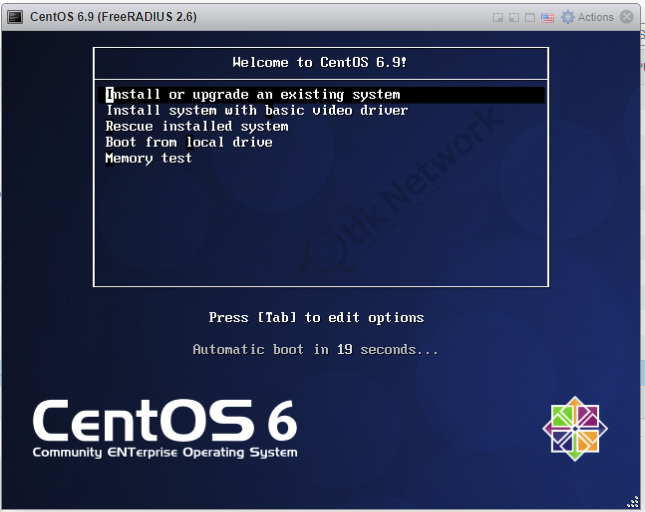This screenshot has width=645, height=512.
Task: Click the console window icon beside the title
Action: [15, 17]
